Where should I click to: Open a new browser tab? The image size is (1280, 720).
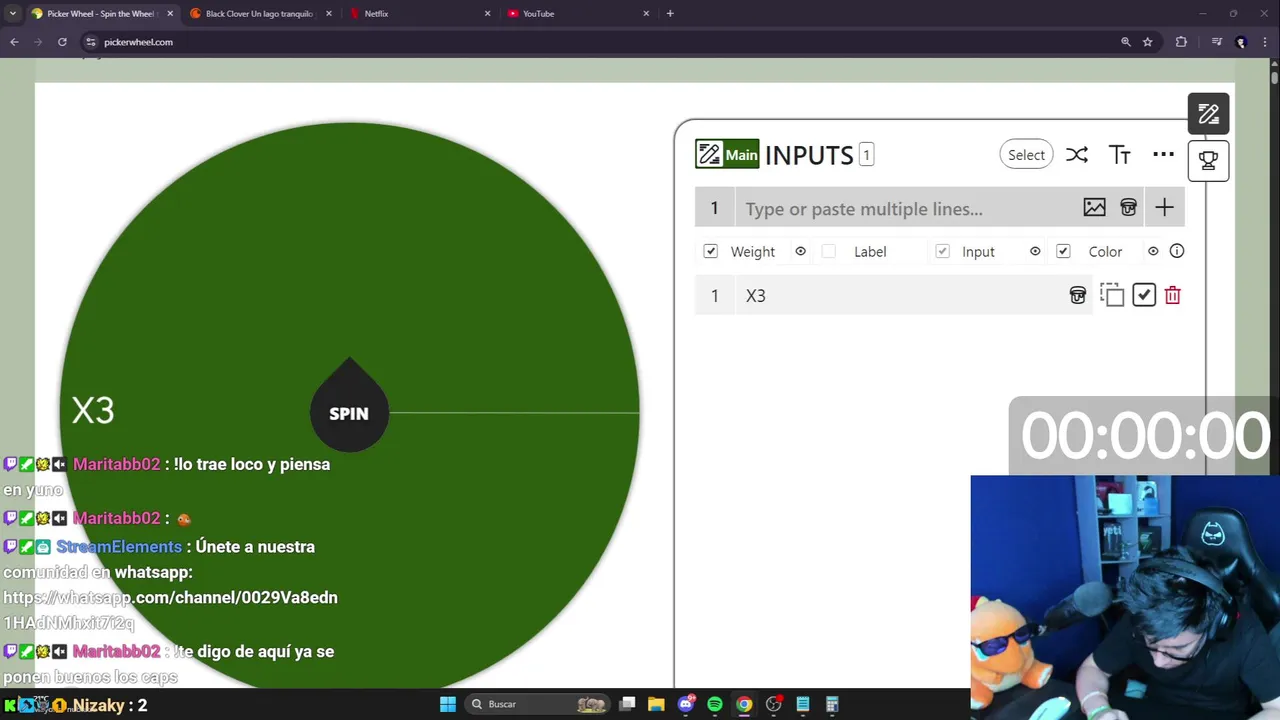(670, 13)
